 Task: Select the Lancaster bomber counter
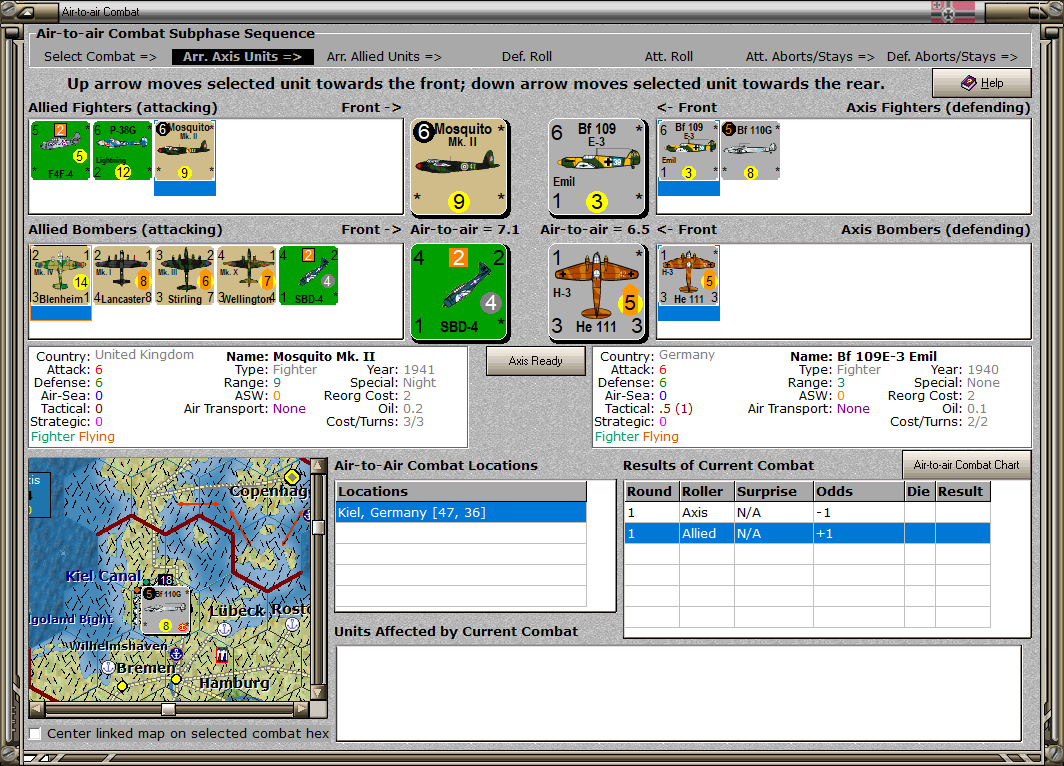122,275
